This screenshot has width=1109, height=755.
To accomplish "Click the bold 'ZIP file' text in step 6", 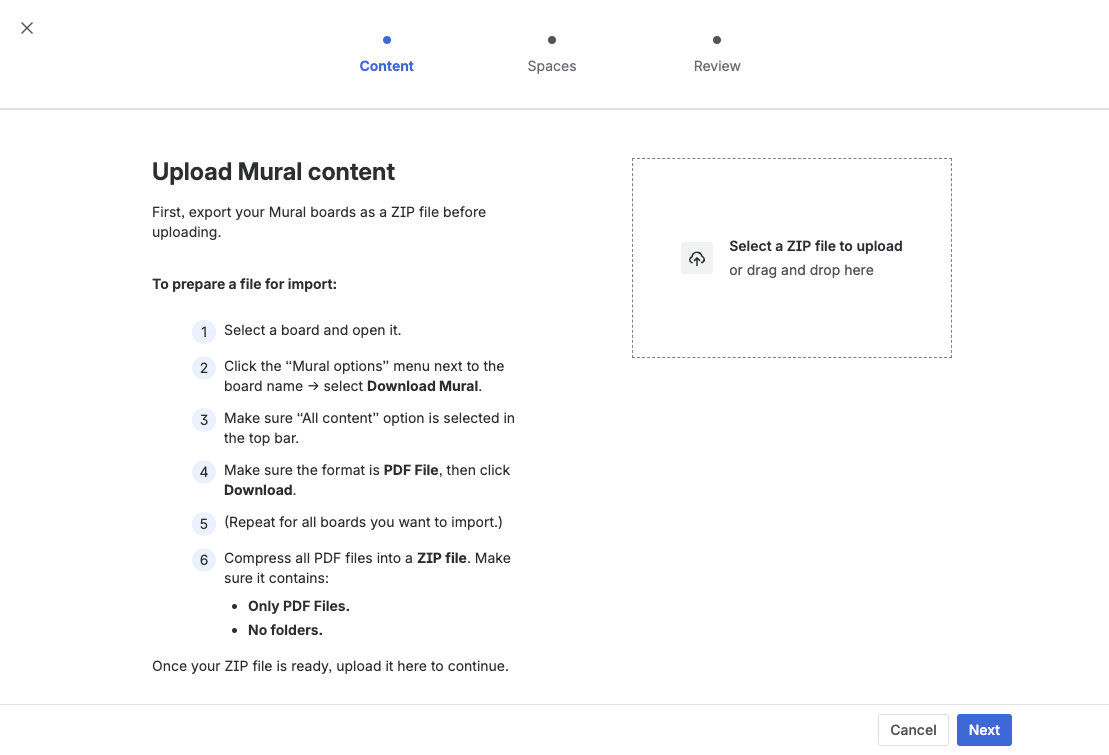I will [x=441, y=558].
